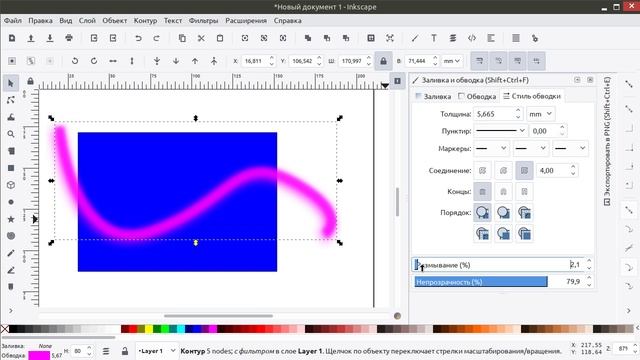The width and height of the screenshot is (640, 360).
Task: Click the Redo arrow icon
Action: click(156, 38)
